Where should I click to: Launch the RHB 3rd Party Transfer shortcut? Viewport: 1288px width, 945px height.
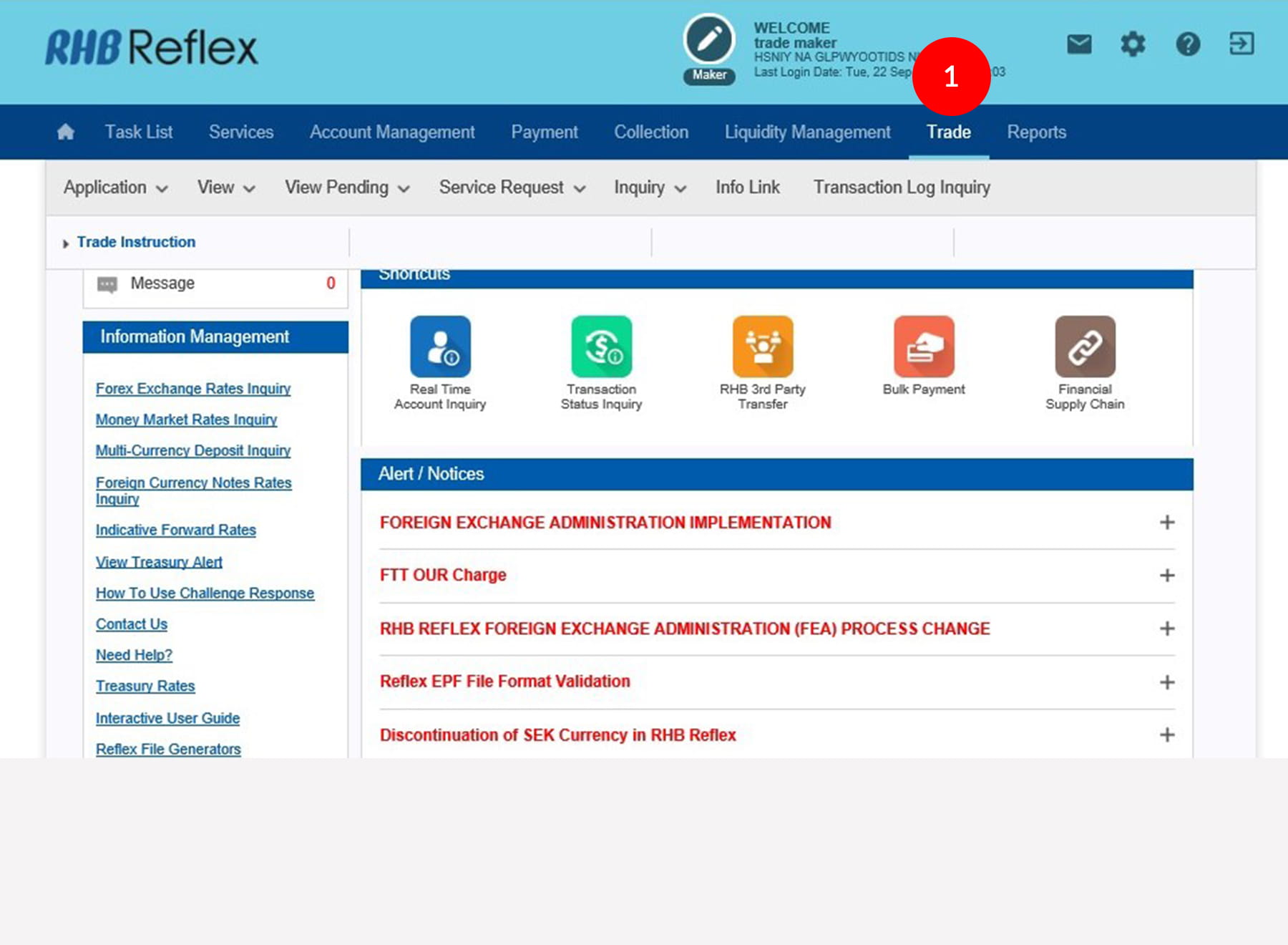tap(763, 347)
